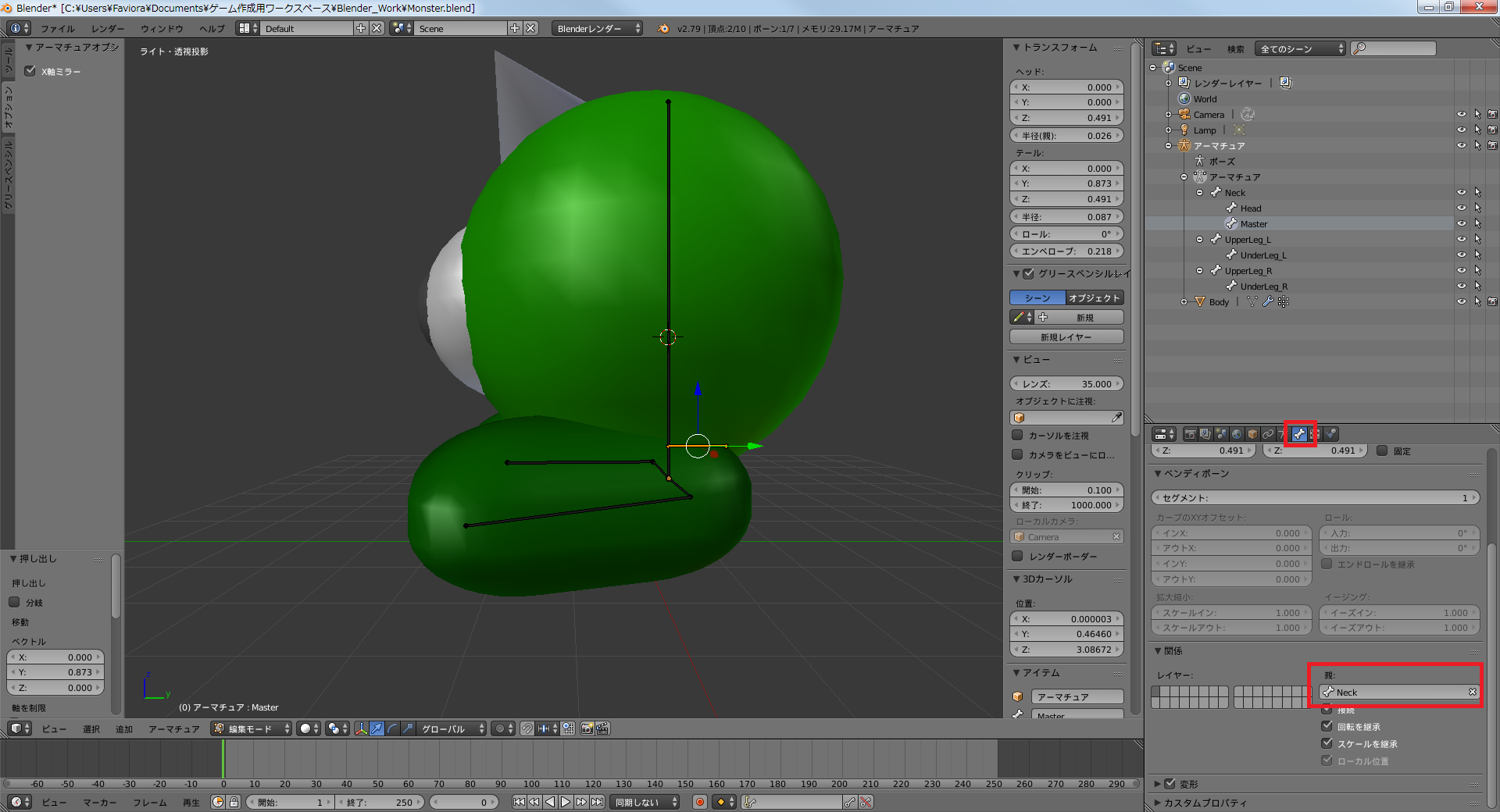The height and width of the screenshot is (812, 1500).
Task: Open the World properties globe tab
Action: tap(1237, 434)
